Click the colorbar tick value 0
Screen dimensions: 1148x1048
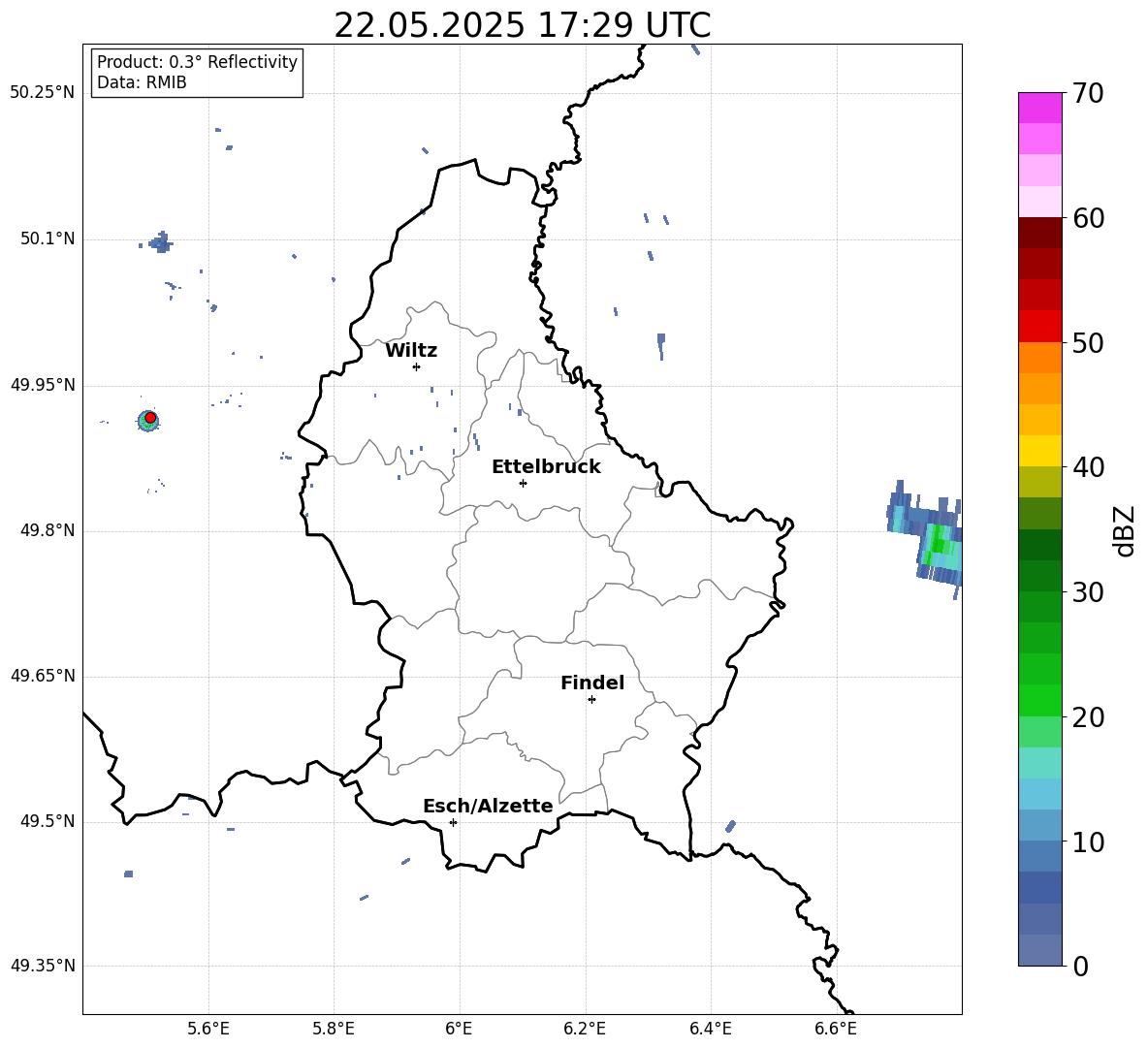[x=1081, y=967]
